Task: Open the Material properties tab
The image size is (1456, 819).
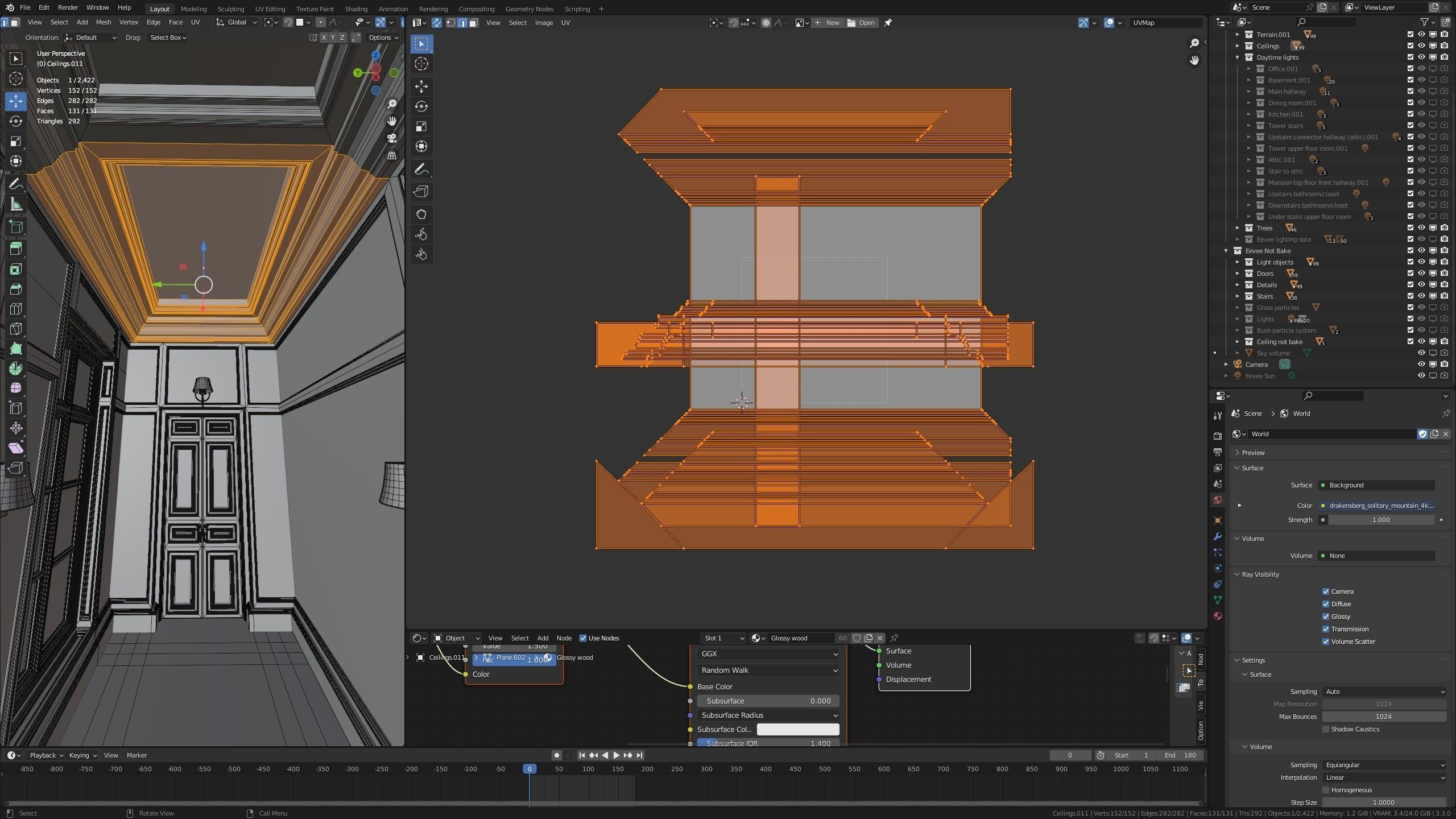Action: click(x=1218, y=616)
